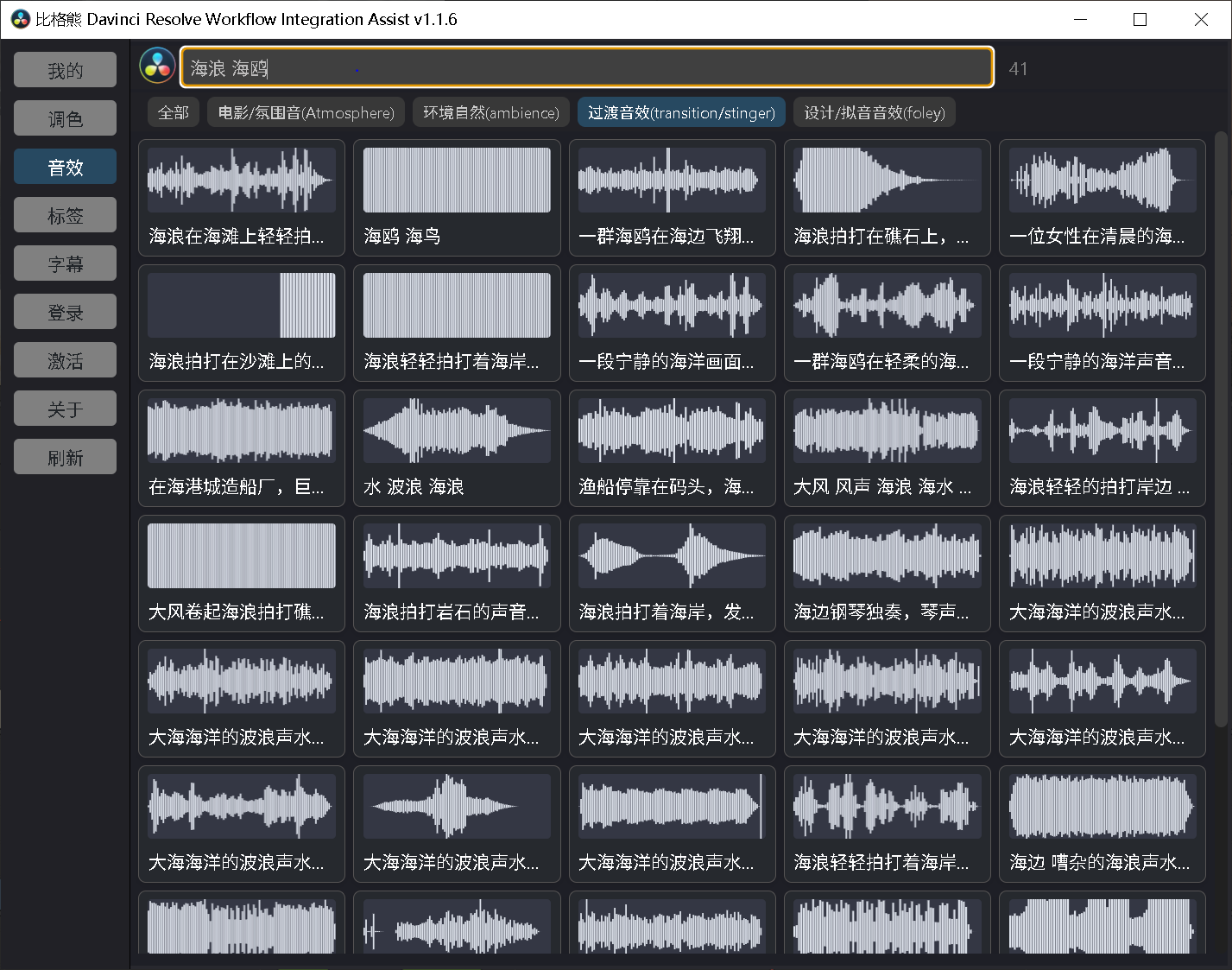Open the 我的 sidebar section

[x=66, y=70]
